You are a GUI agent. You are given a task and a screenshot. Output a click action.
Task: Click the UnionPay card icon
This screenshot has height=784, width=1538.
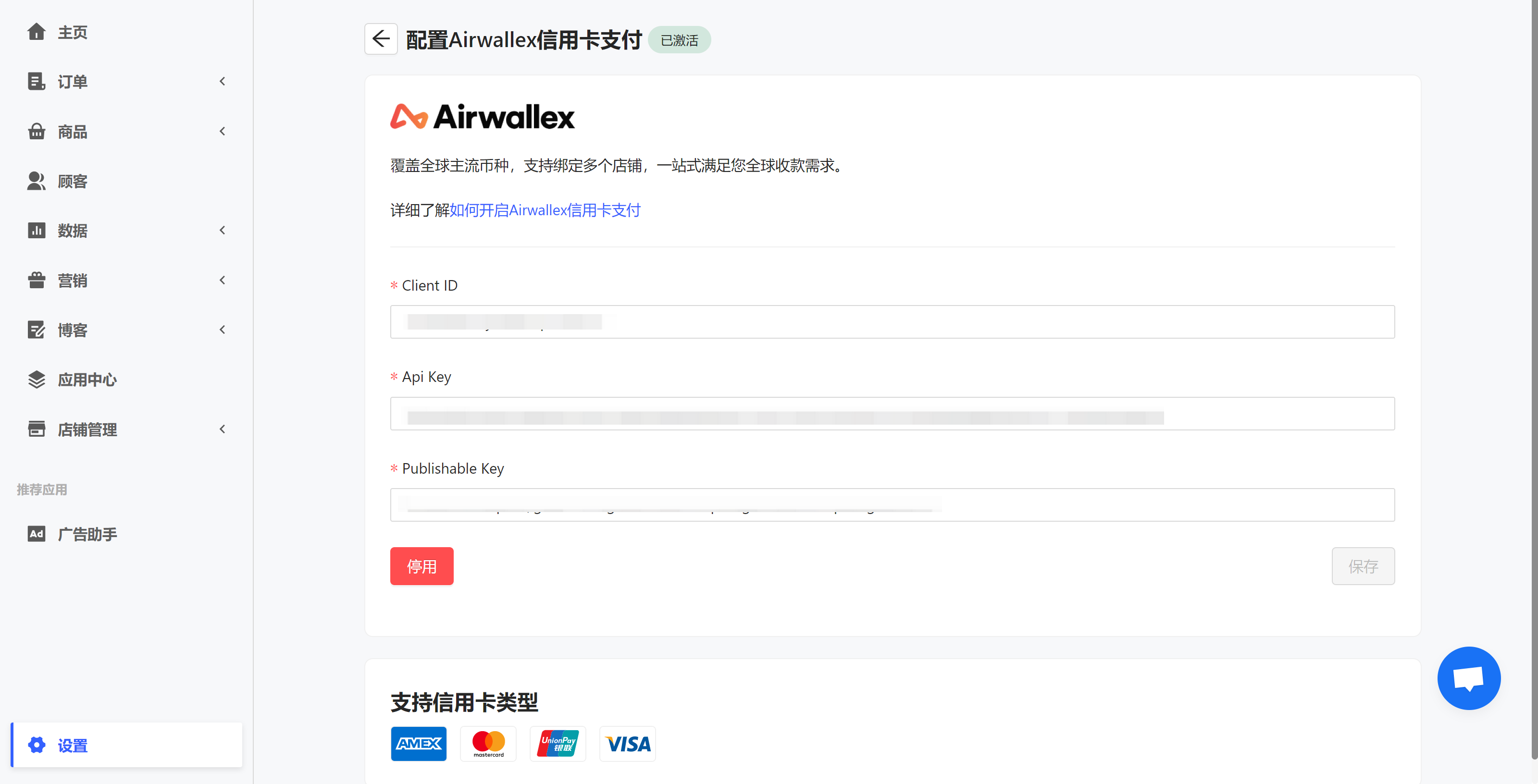(558, 744)
